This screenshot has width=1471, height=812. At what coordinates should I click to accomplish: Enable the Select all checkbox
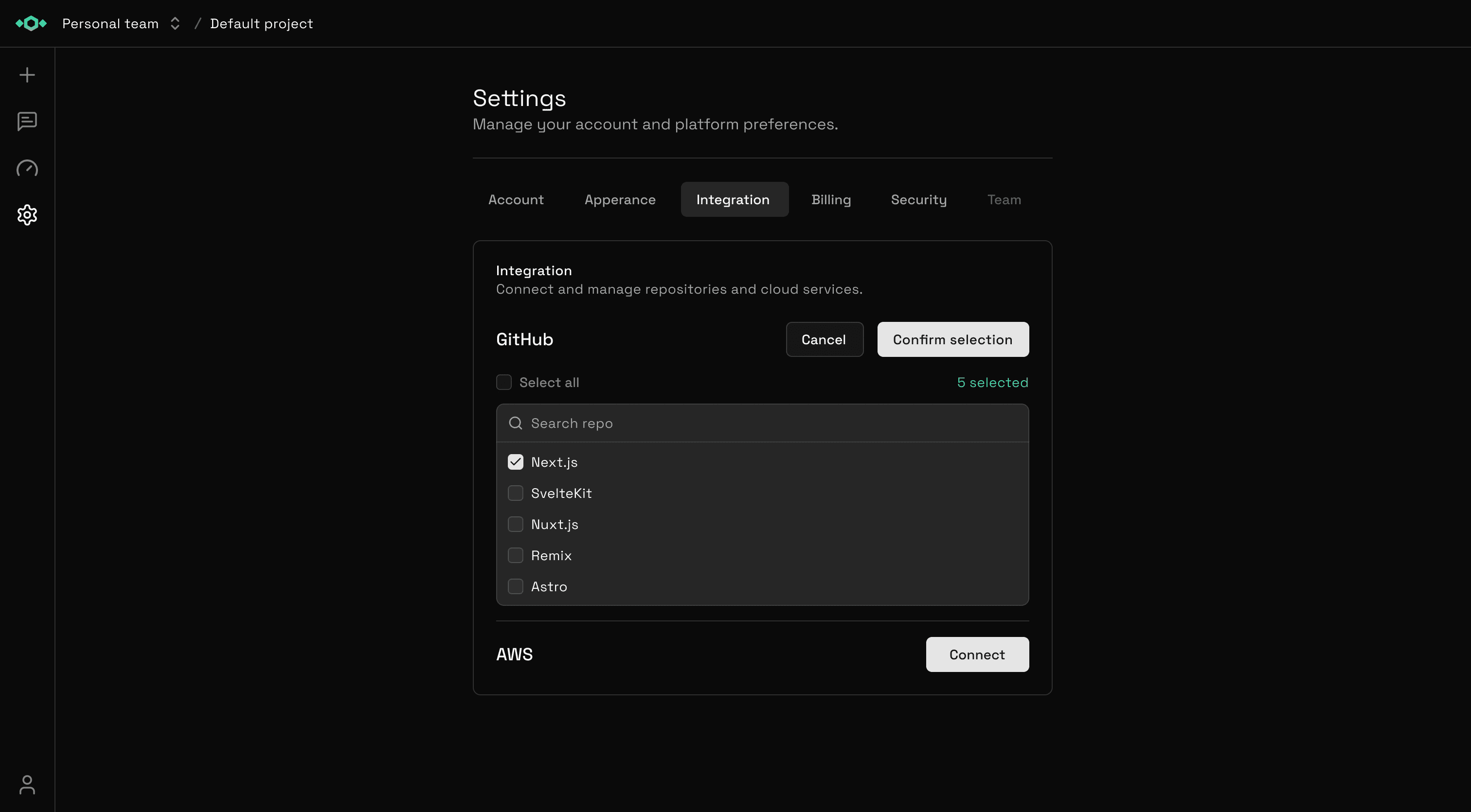[x=504, y=382]
